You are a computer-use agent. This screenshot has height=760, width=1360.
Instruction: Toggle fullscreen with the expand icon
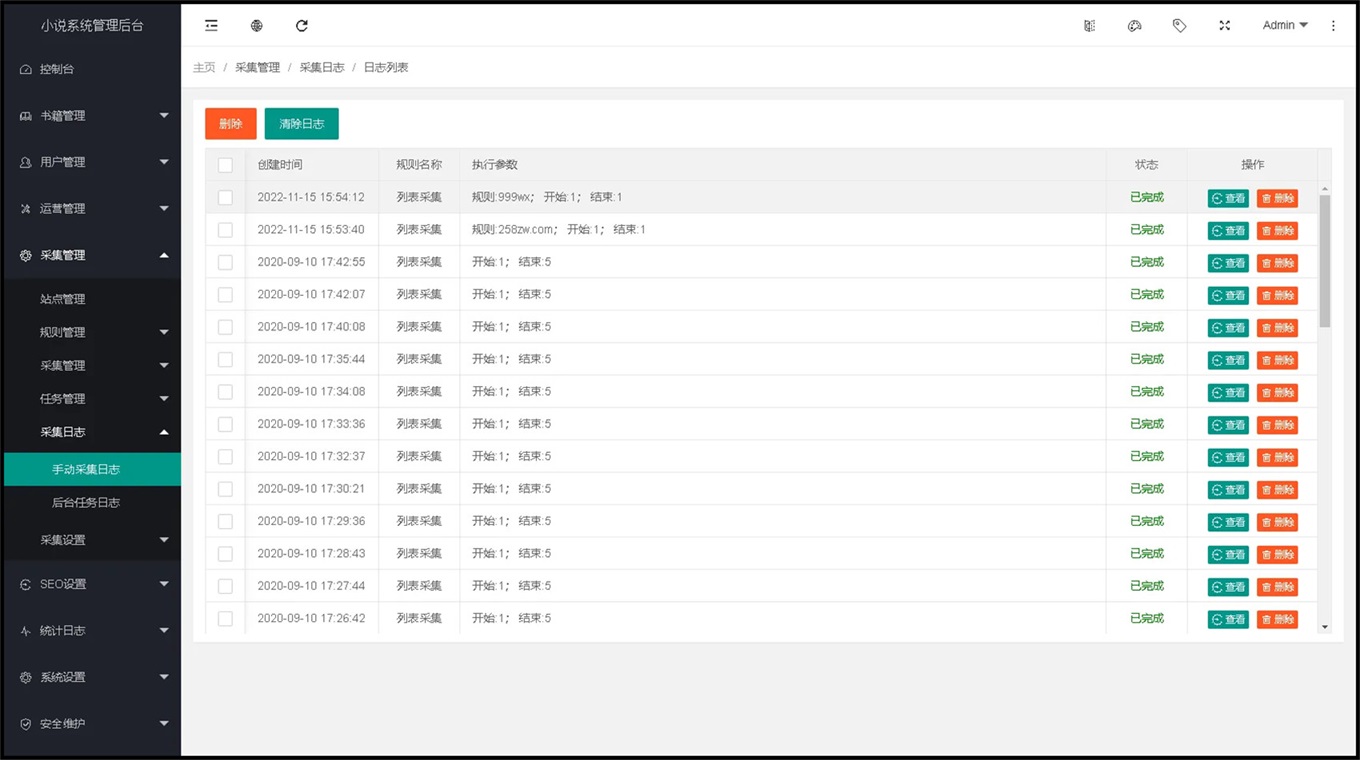1224,26
